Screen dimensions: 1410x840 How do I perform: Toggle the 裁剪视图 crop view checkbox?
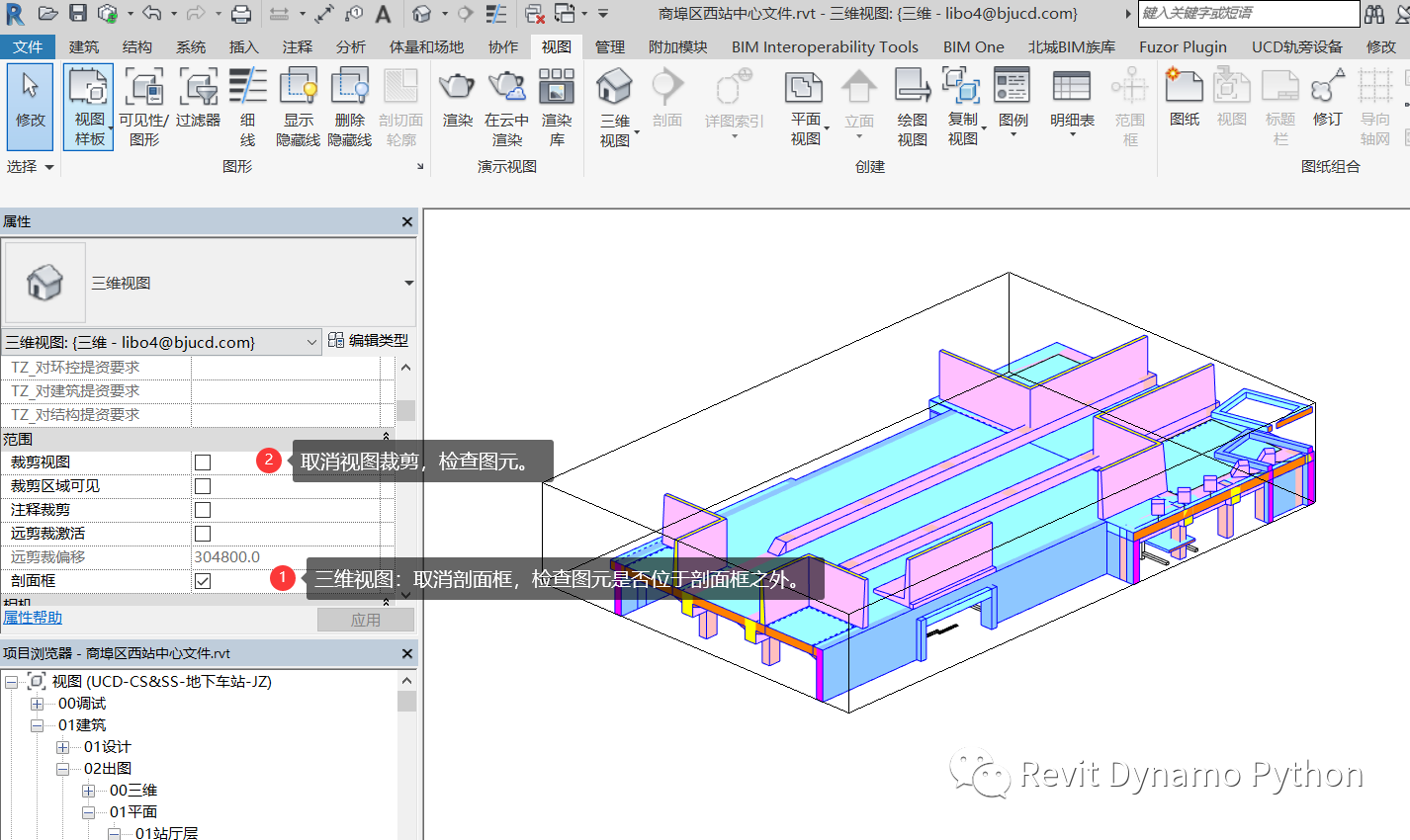pos(203,462)
